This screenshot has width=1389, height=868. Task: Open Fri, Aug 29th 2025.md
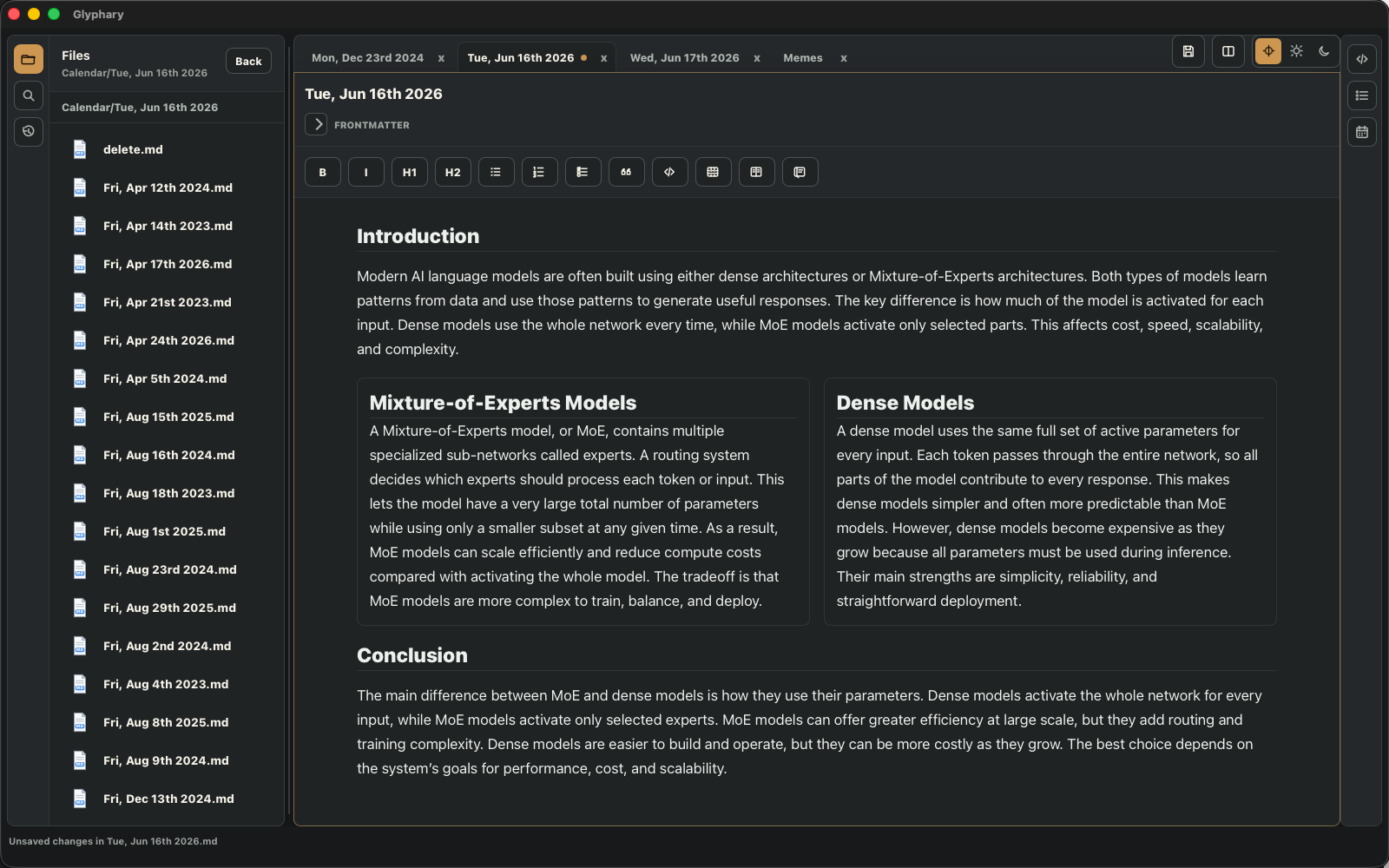(x=167, y=608)
